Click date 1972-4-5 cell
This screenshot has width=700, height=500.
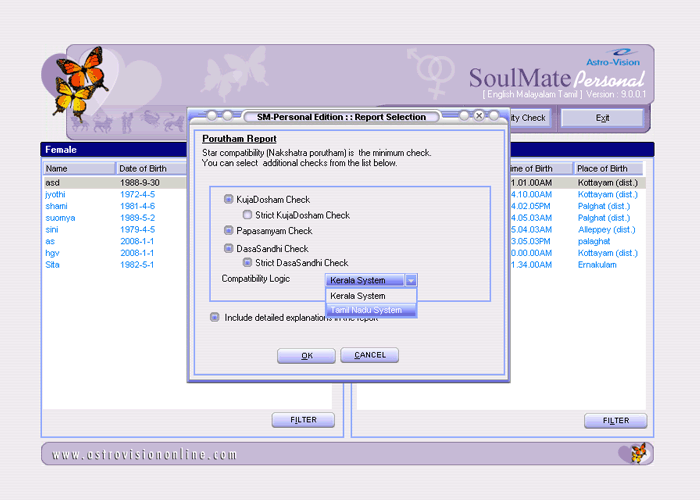click(138, 194)
